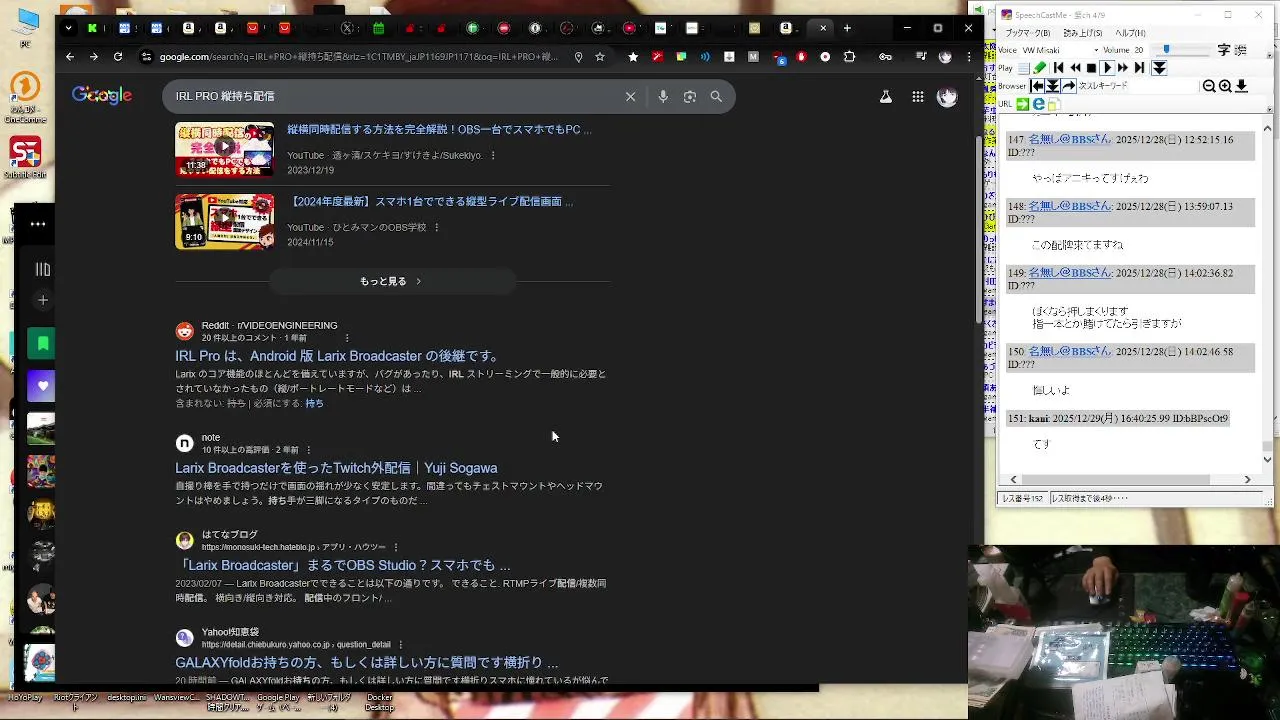Viewport: 1280px width, 720px height.
Task: Click the 持ち must-include link
Action: click(x=314, y=404)
